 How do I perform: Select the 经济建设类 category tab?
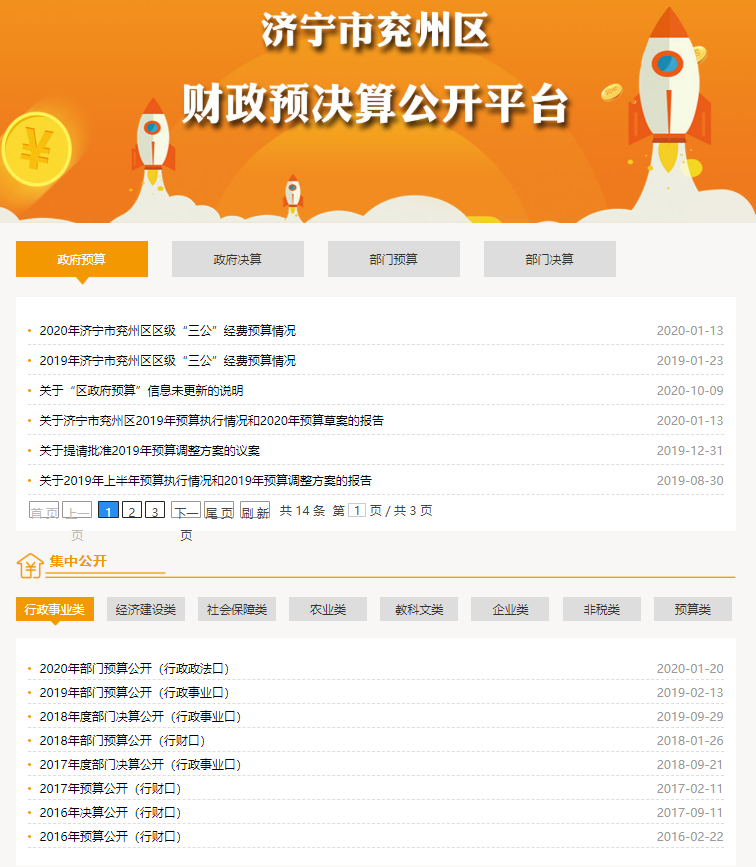(146, 609)
